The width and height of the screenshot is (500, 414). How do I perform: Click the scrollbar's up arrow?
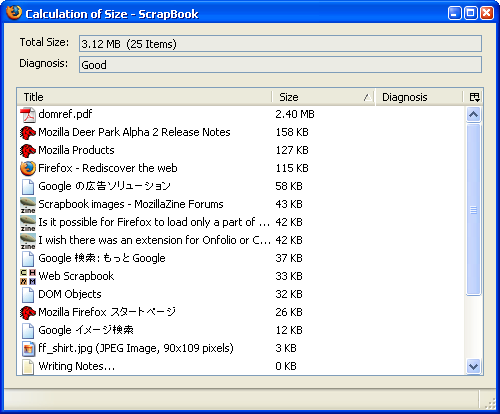click(474, 115)
